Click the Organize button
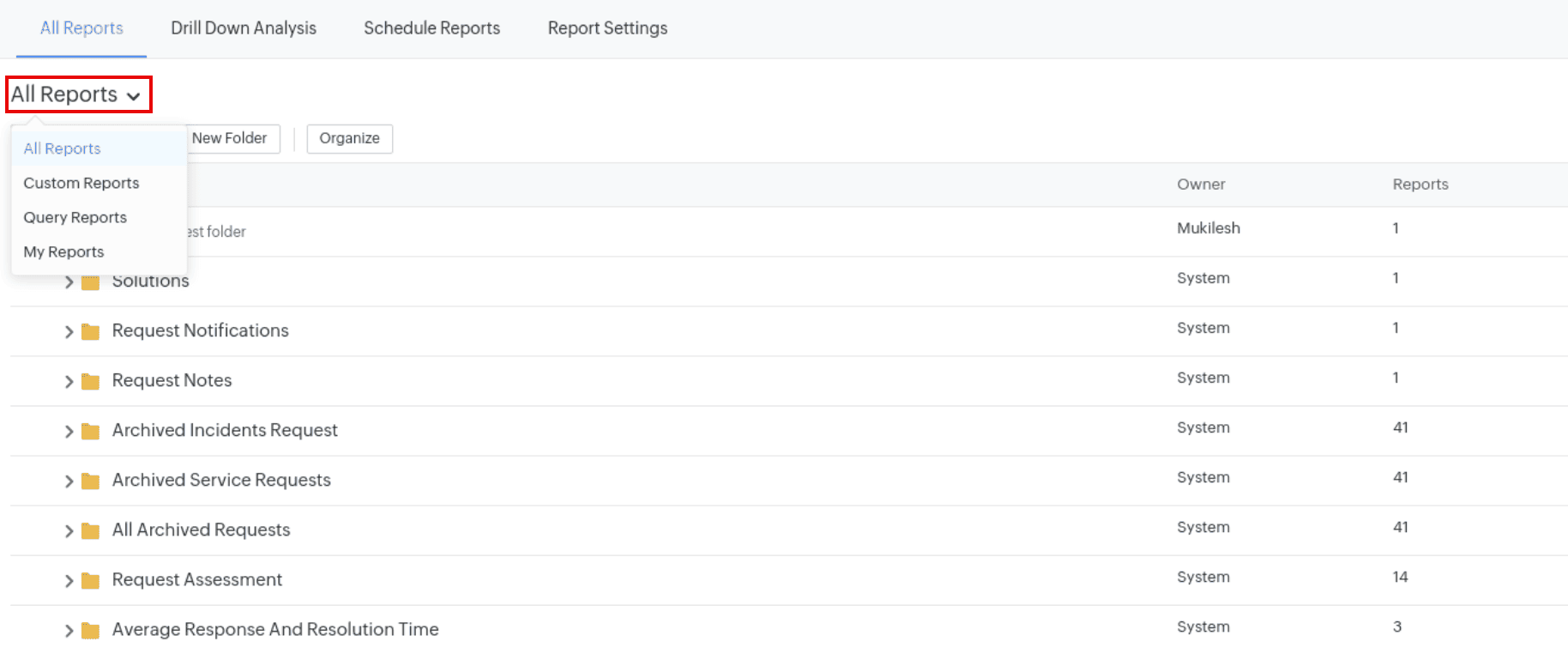This screenshot has width=1568, height=654. point(349,138)
